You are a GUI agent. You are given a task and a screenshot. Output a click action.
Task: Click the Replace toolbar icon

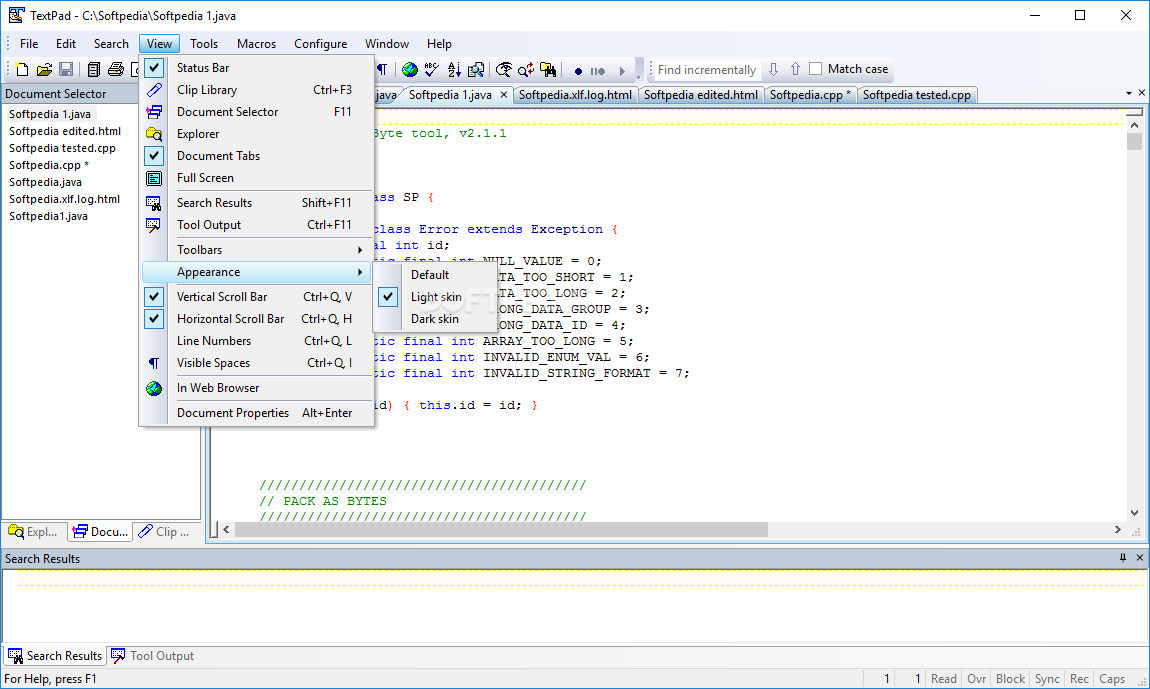526,70
